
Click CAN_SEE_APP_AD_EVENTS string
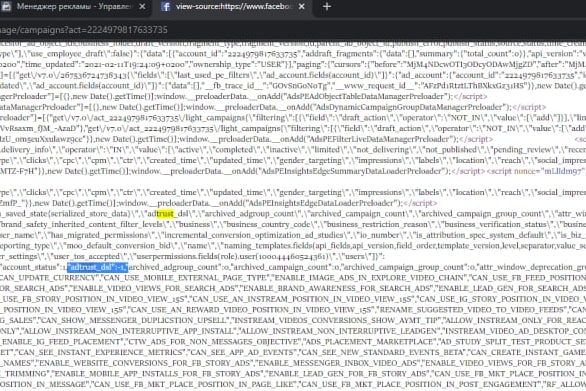pos(243,352)
